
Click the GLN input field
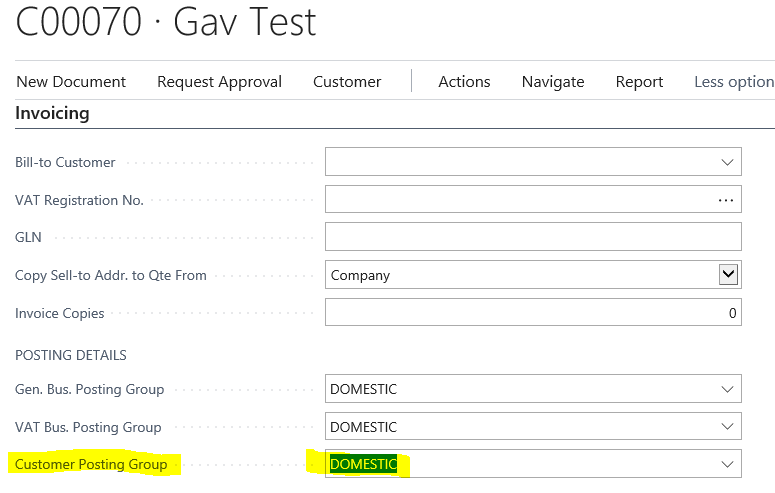point(532,237)
